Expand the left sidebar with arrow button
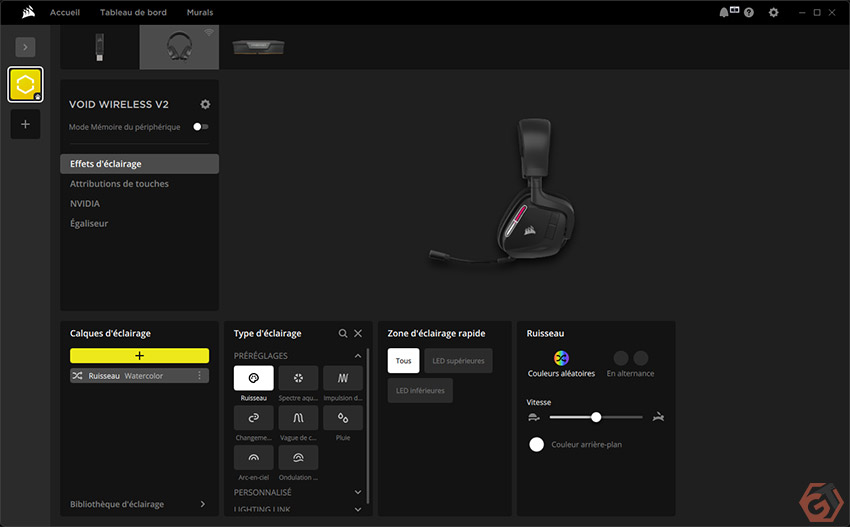Viewport: 850px width, 527px height. [x=25, y=46]
